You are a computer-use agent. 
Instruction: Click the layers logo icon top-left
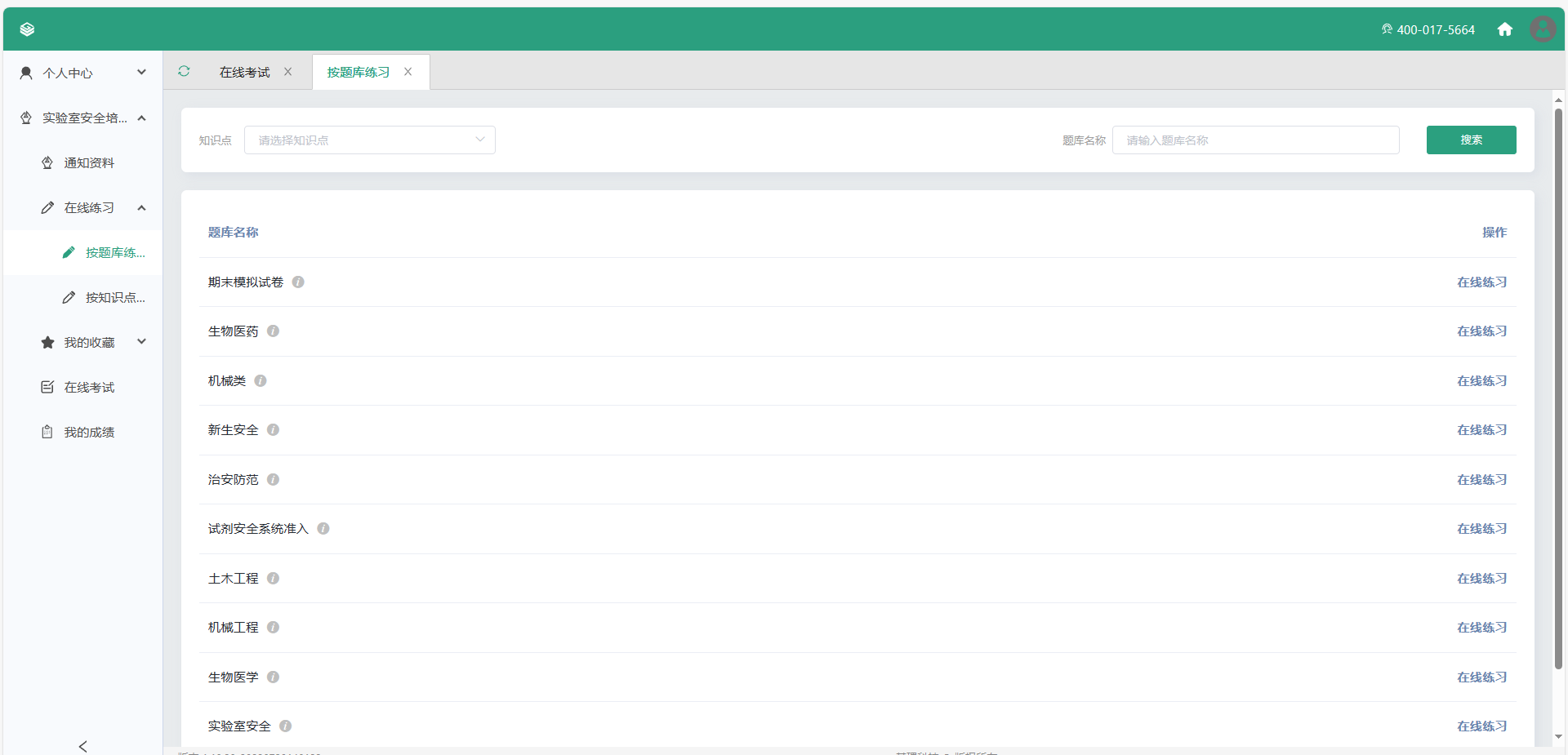pyautogui.click(x=27, y=29)
